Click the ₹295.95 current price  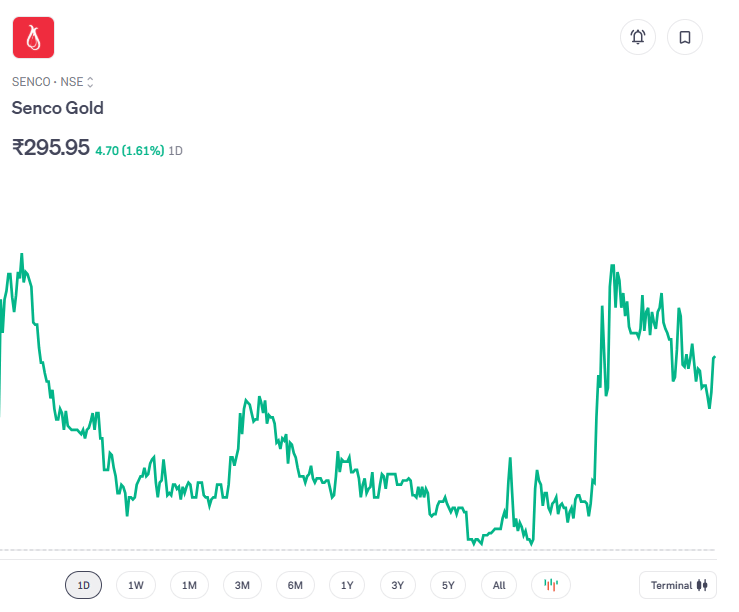pyautogui.click(x=51, y=147)
